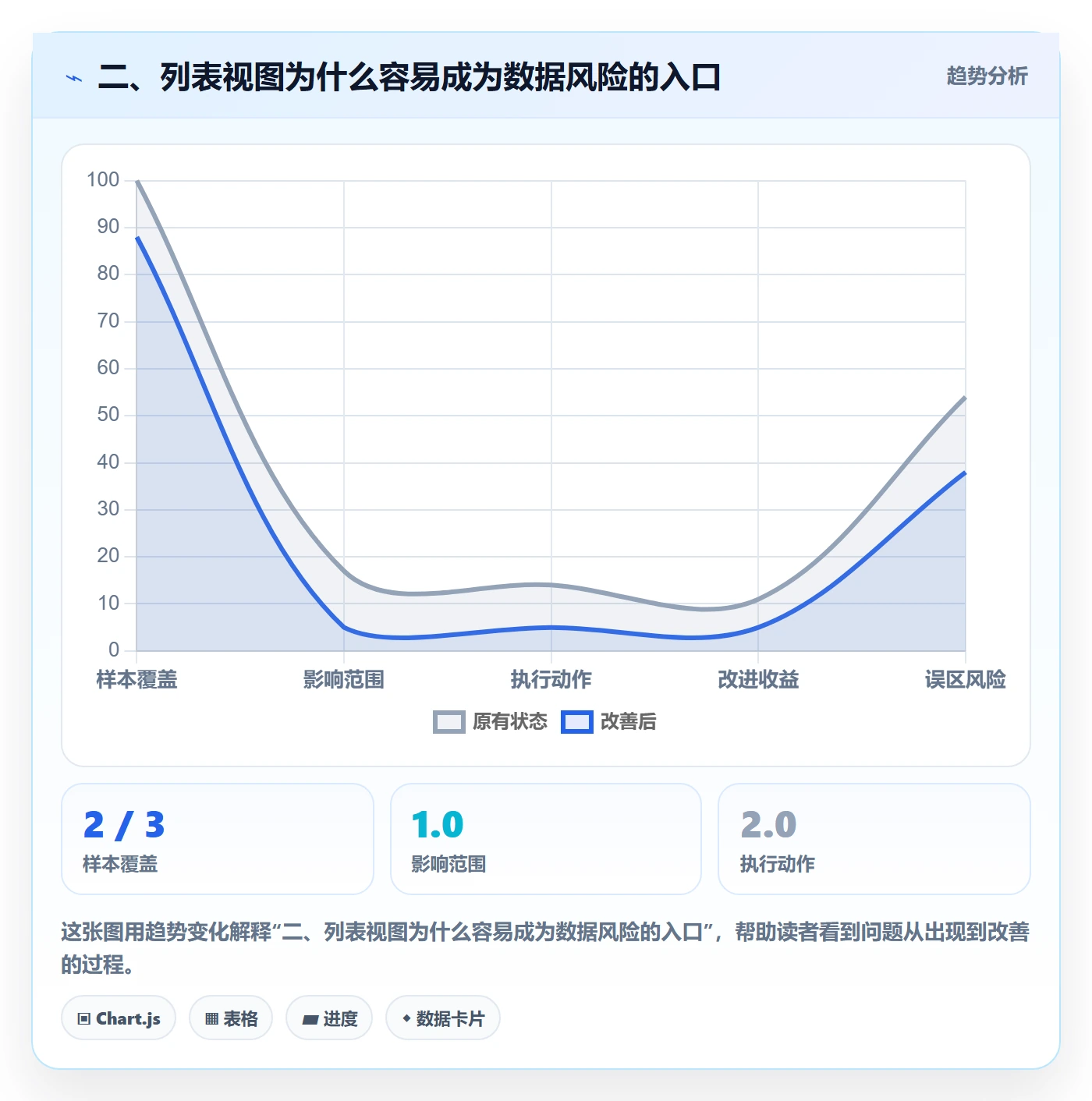Open the 1.0 影响范围 card
Screen dimensions: 1092x1101
546,839
